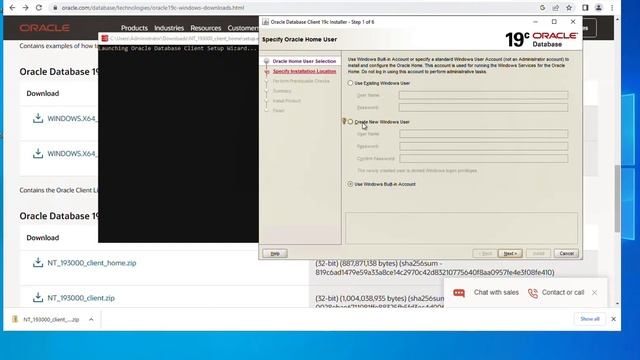Select Use Windows Built-in Account option
This screenshot has width=640, height=360.
click(x=350, y=184)
